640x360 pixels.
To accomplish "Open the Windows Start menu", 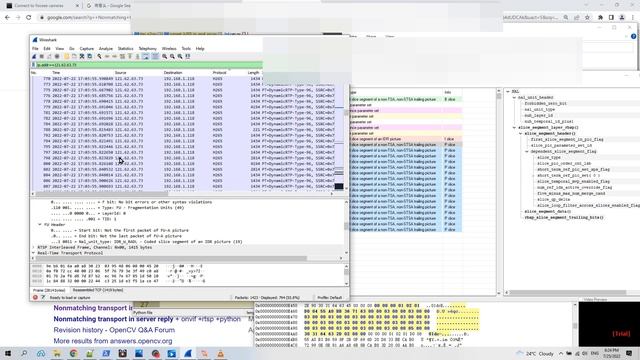I will click(8, 353).
